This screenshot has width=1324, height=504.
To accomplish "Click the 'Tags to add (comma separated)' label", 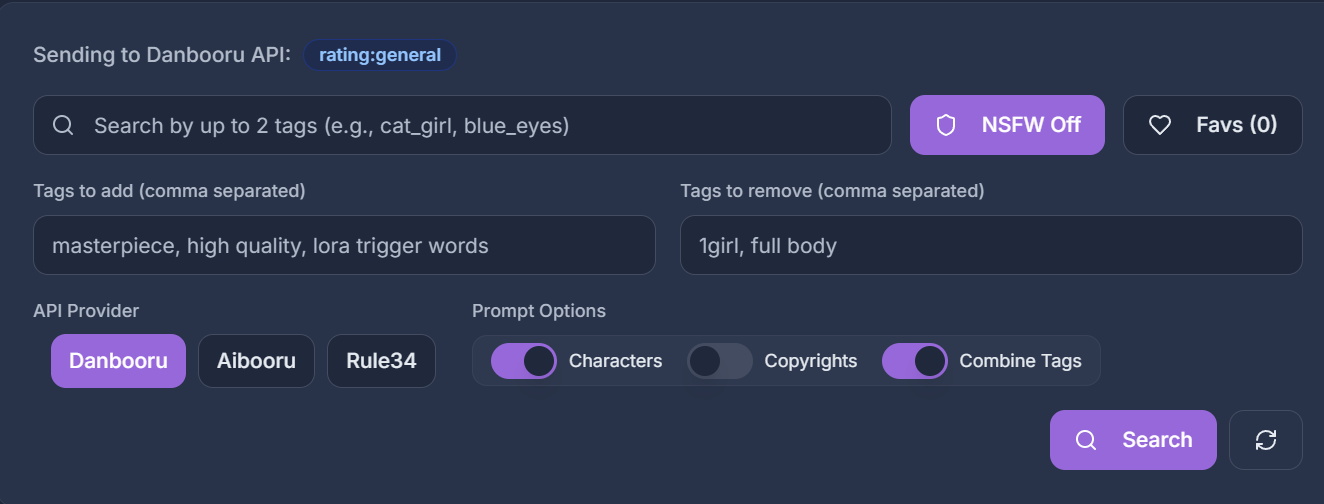I will pyautogui.click(x=169, y=191).
